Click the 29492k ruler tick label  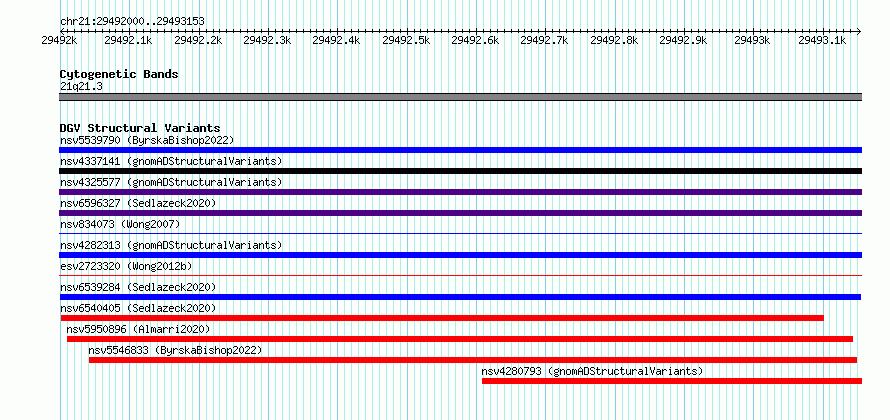[x=60, y=40]
